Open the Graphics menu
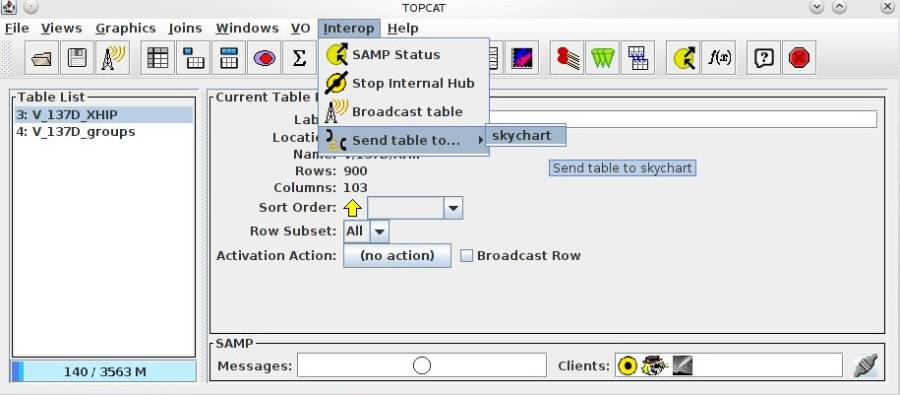This screenshot has height=395, width=900. tap(126, 28)
